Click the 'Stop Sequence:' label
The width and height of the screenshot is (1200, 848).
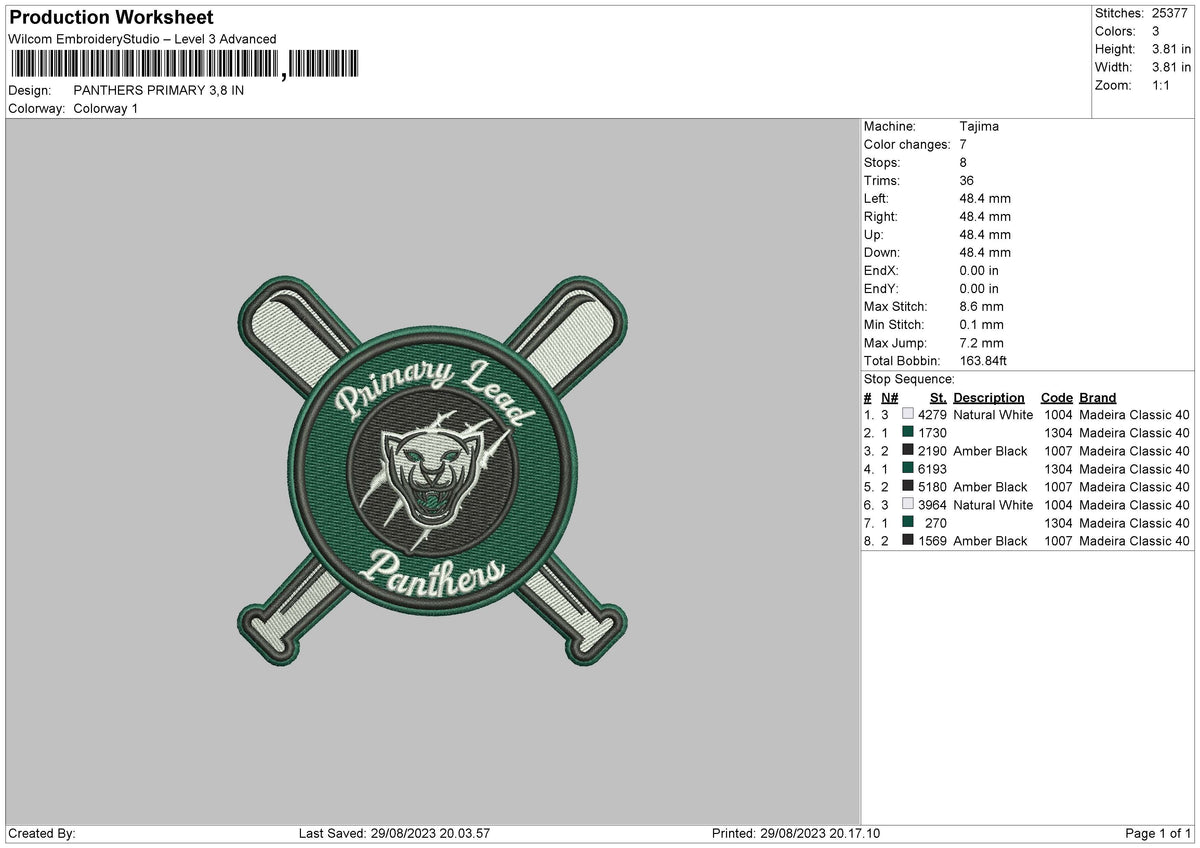pyautogui.click(x=909, y=379)
